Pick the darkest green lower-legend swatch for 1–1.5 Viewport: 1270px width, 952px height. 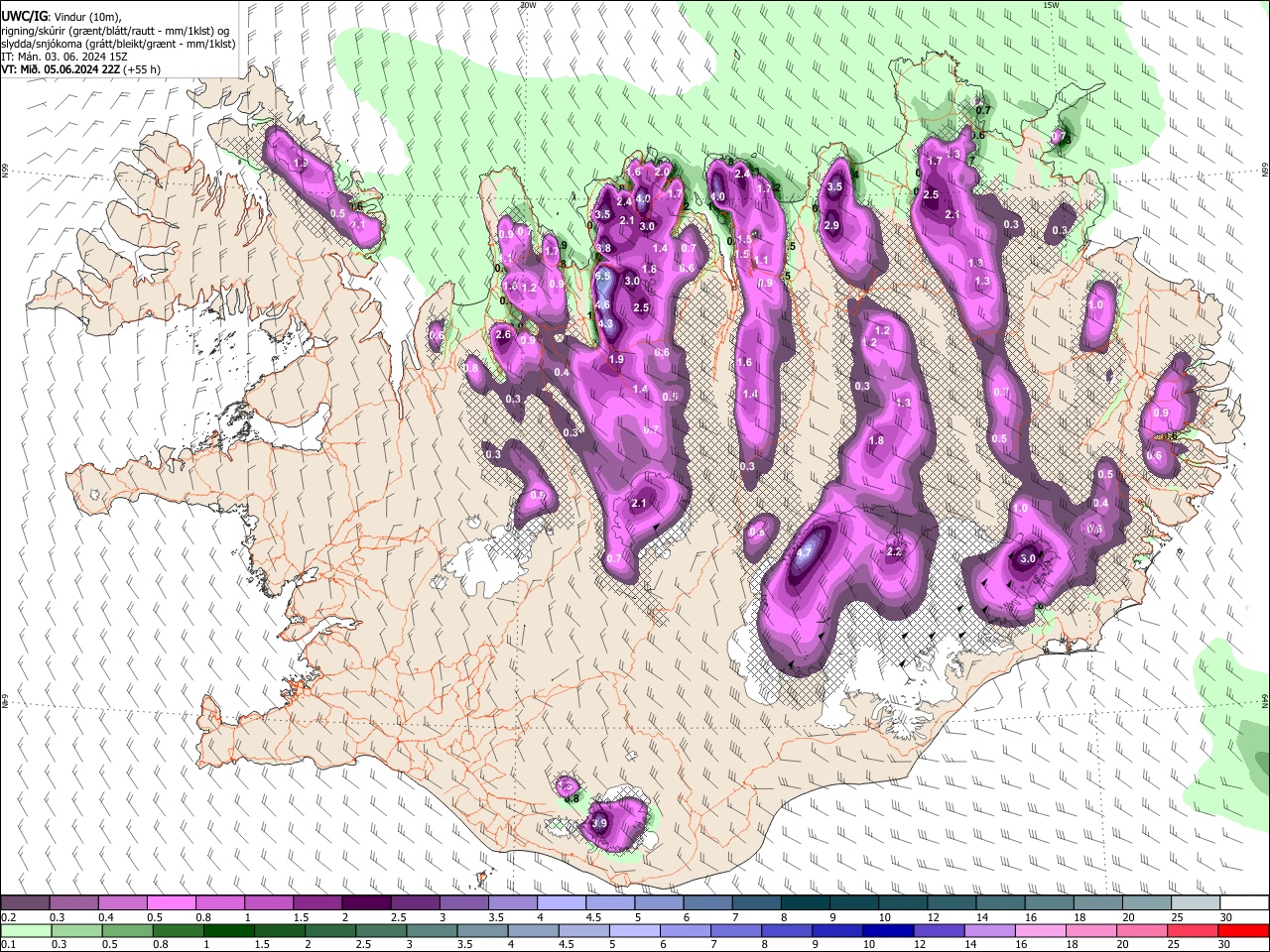pyautogui.click(x=228, y=930)
